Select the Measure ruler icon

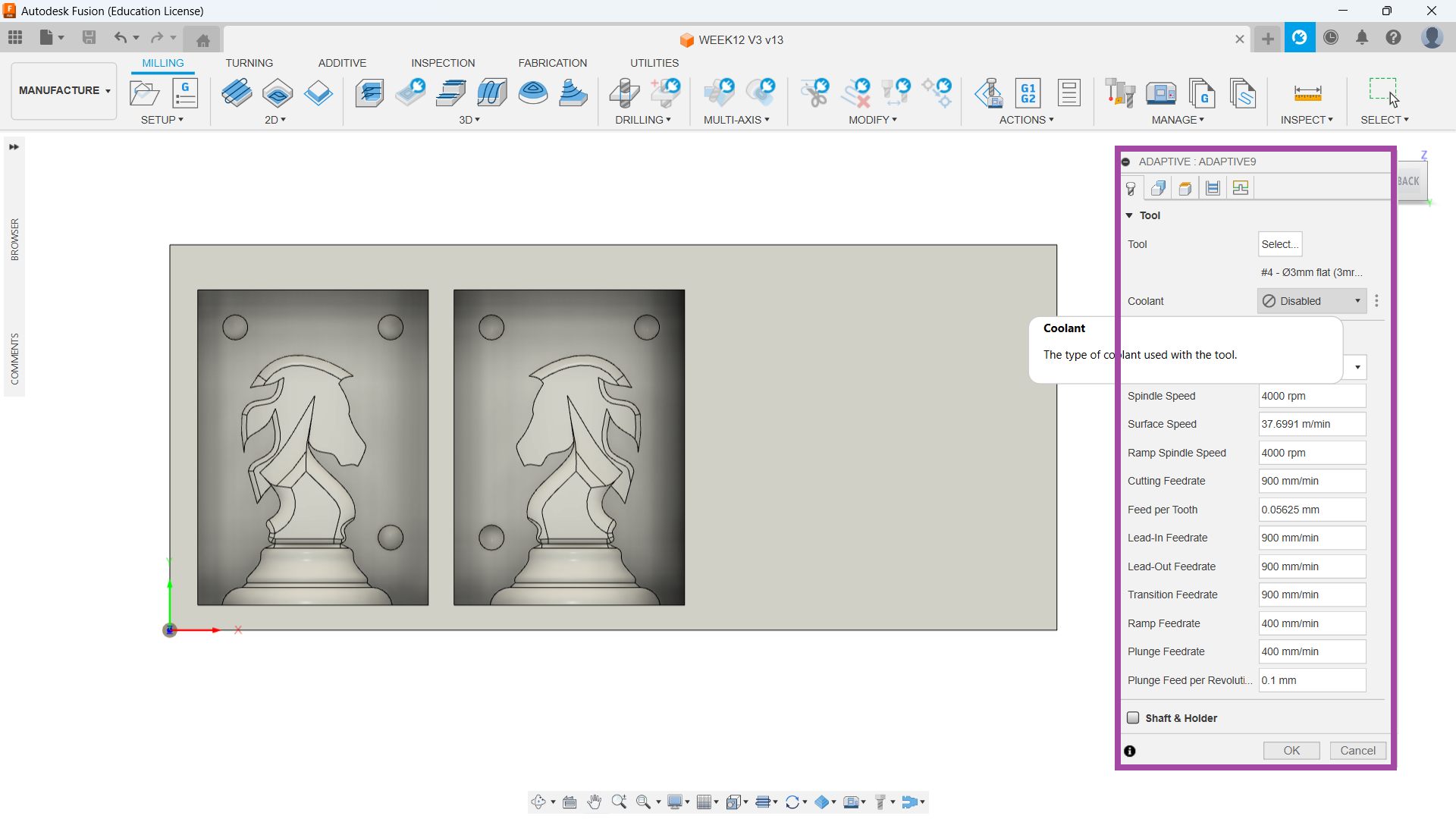[x=1307, y=93]
